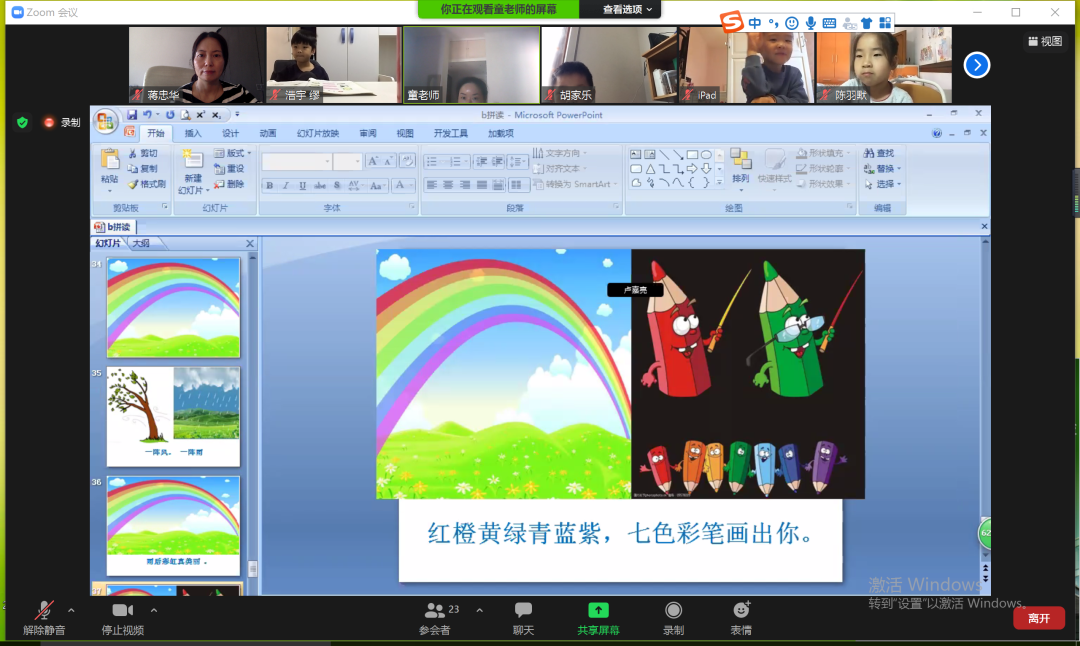1080x646 pixels.
Task: Open the font size combo box
Action: pyautogui.click(x=347, y=161)
